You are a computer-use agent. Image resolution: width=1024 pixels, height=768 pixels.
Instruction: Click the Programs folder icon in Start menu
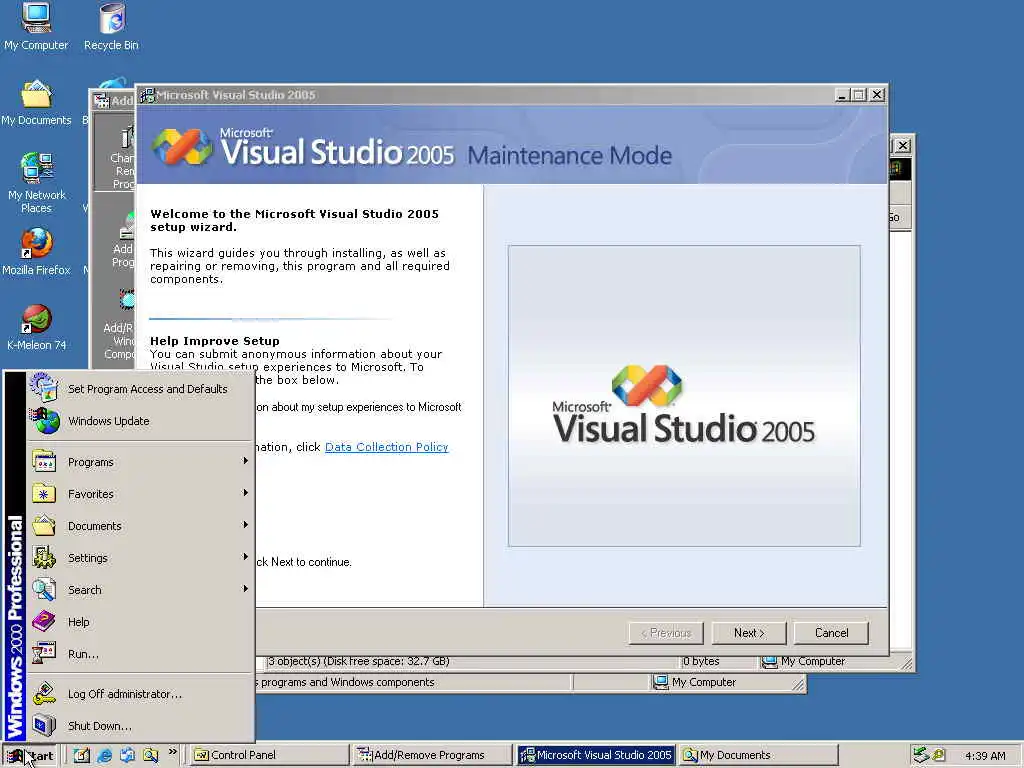pyautogui.click(x=44, y=462)
